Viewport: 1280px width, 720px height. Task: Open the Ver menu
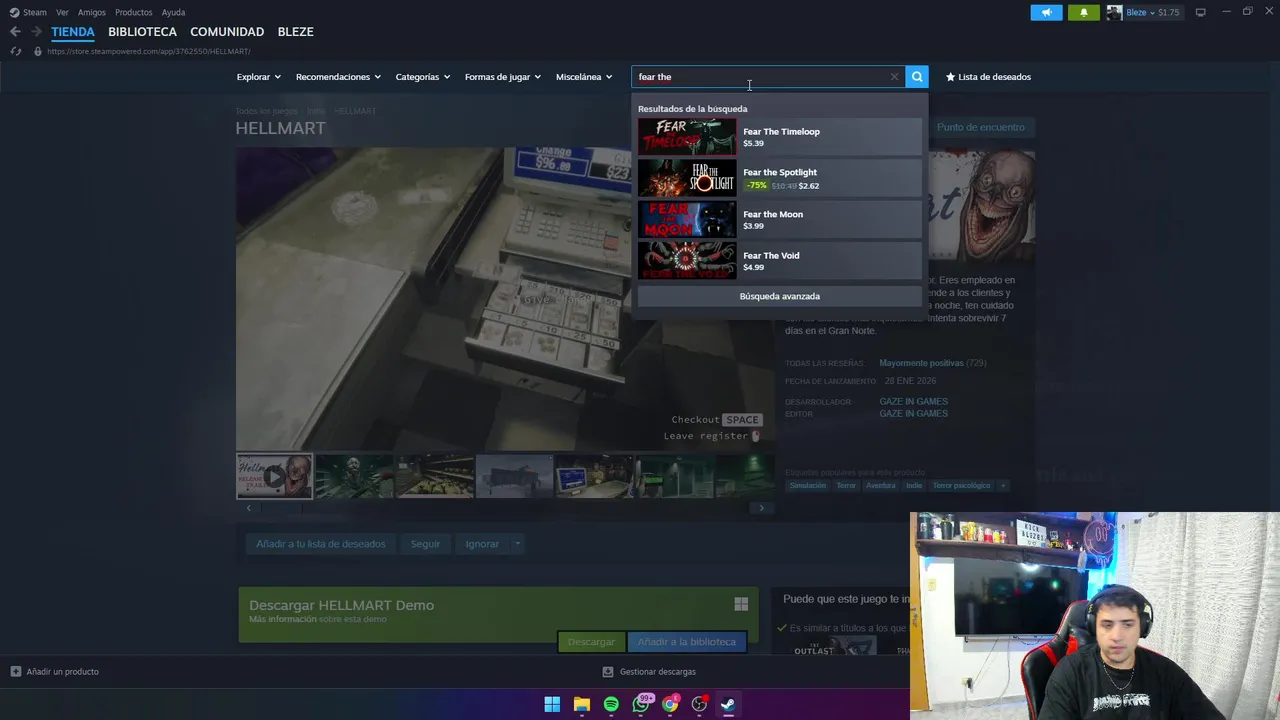62,12
